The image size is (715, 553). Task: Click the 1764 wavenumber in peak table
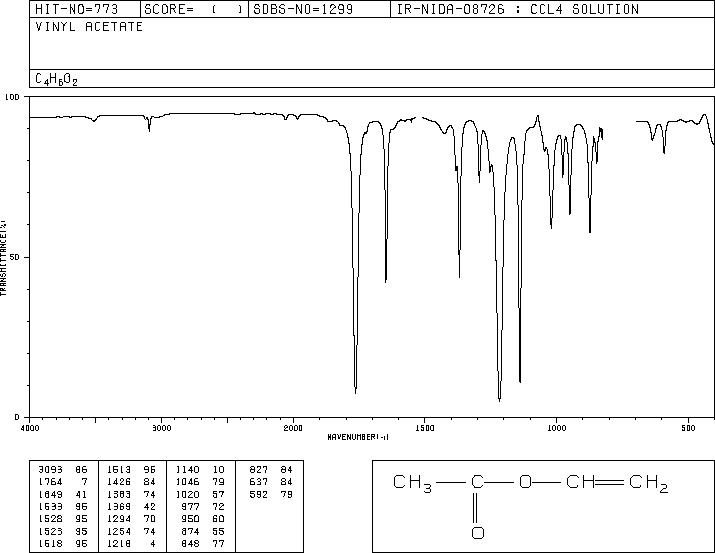[51, 482]
